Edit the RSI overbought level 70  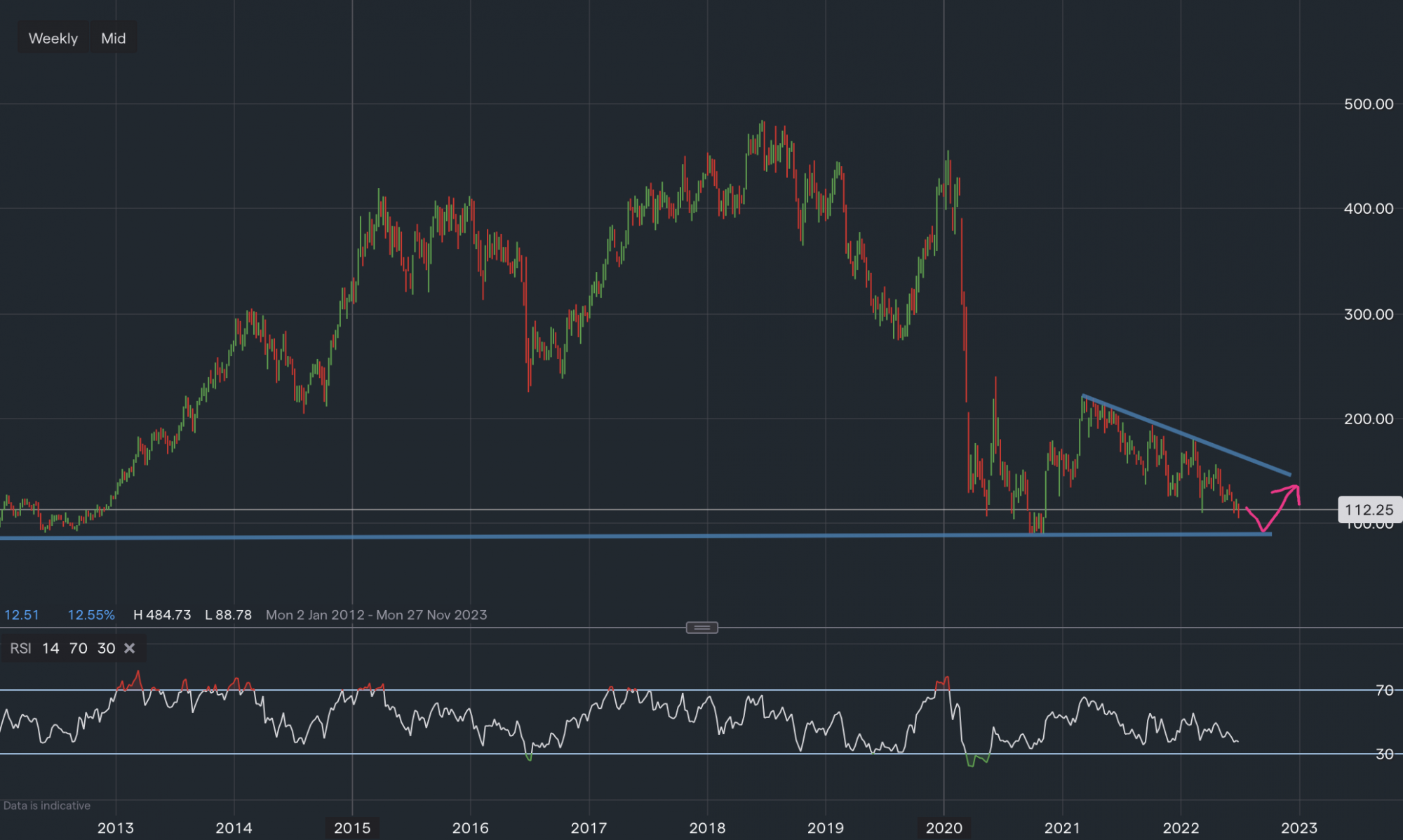coord(78,648)
